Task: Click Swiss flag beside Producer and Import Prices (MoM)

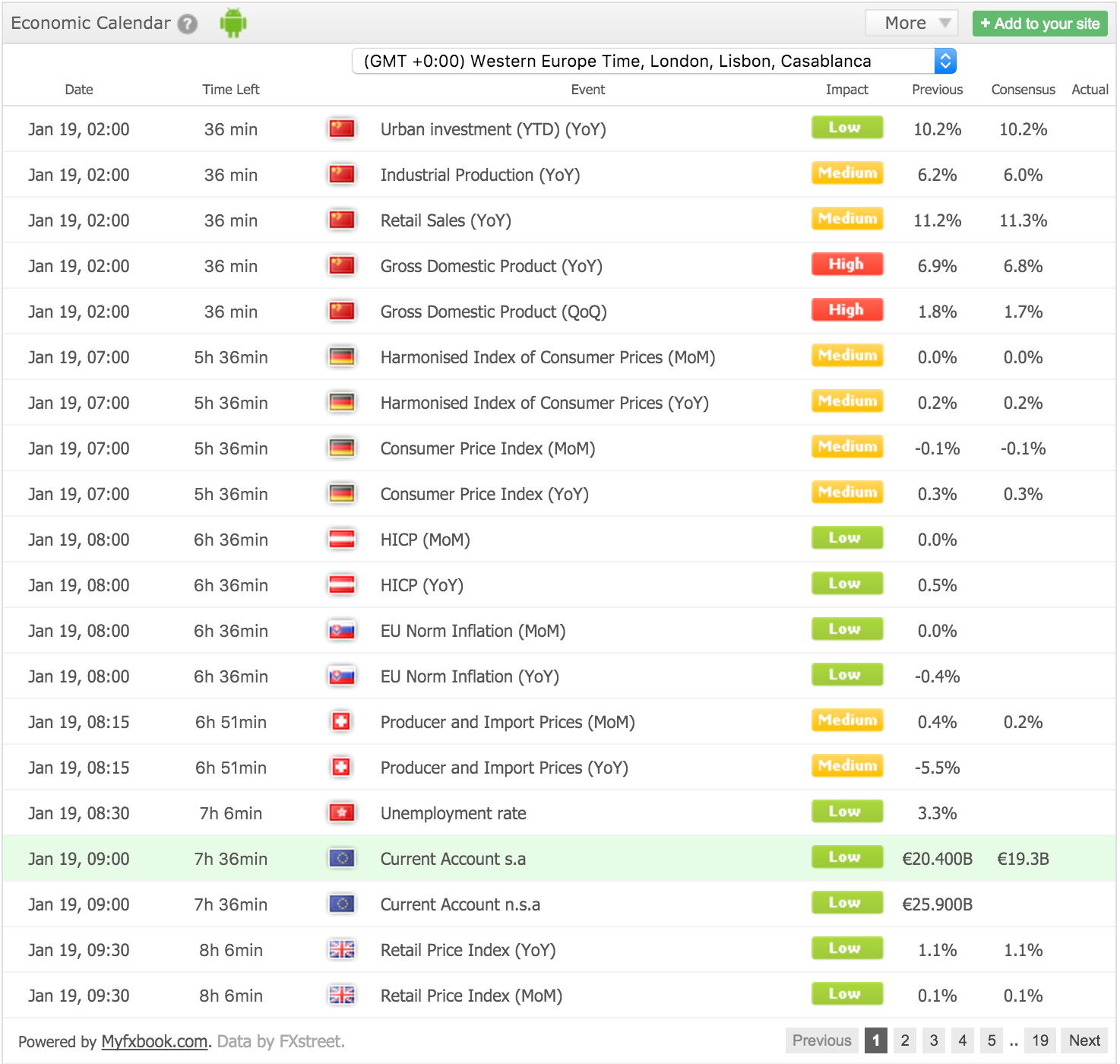Action: (342, 721)
